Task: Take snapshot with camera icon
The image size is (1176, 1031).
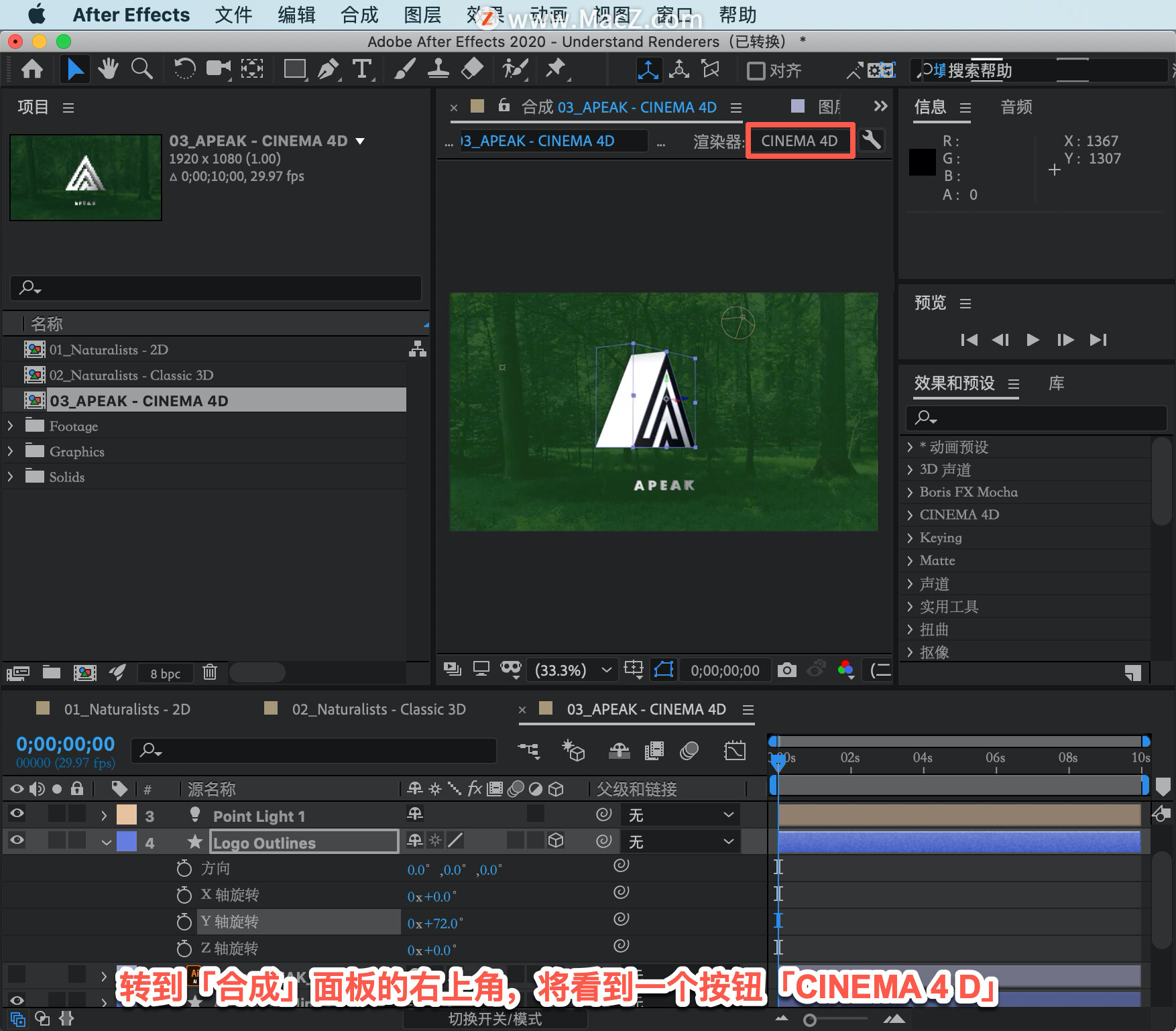Action: tap(786, 670)
